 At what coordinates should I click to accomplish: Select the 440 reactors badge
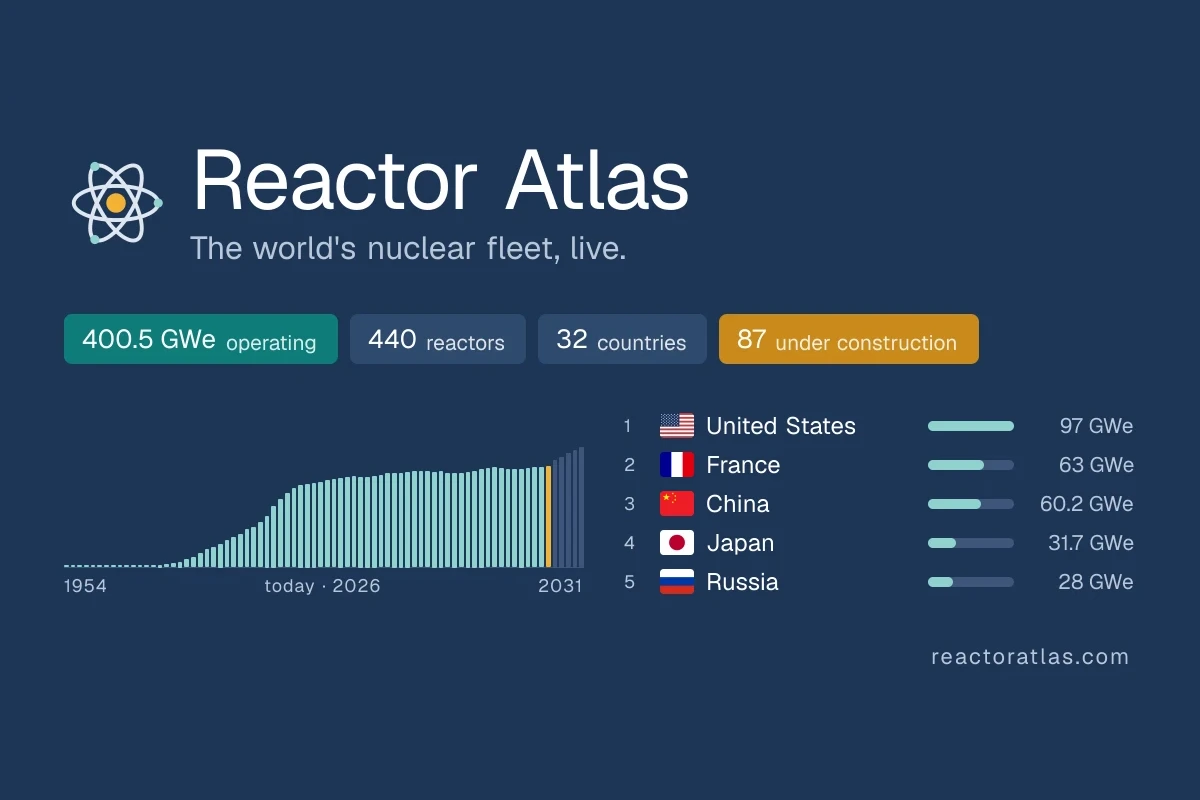(x=437, y=339)
